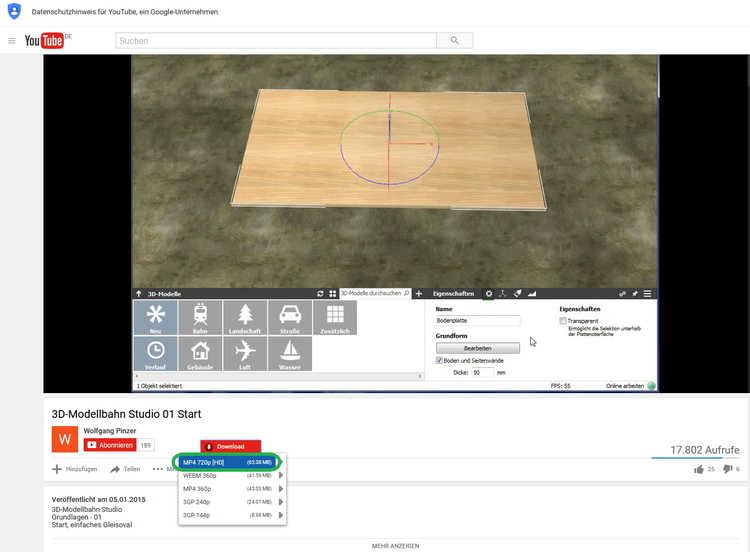
Task: Expand the WEBM 360p arrow
Action: tap(280, 475)
